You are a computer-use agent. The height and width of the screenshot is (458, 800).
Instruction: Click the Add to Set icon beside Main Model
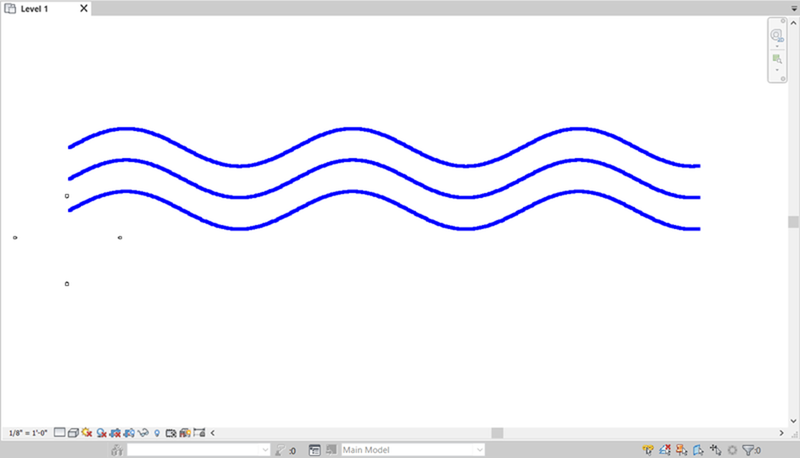[331, 449]
